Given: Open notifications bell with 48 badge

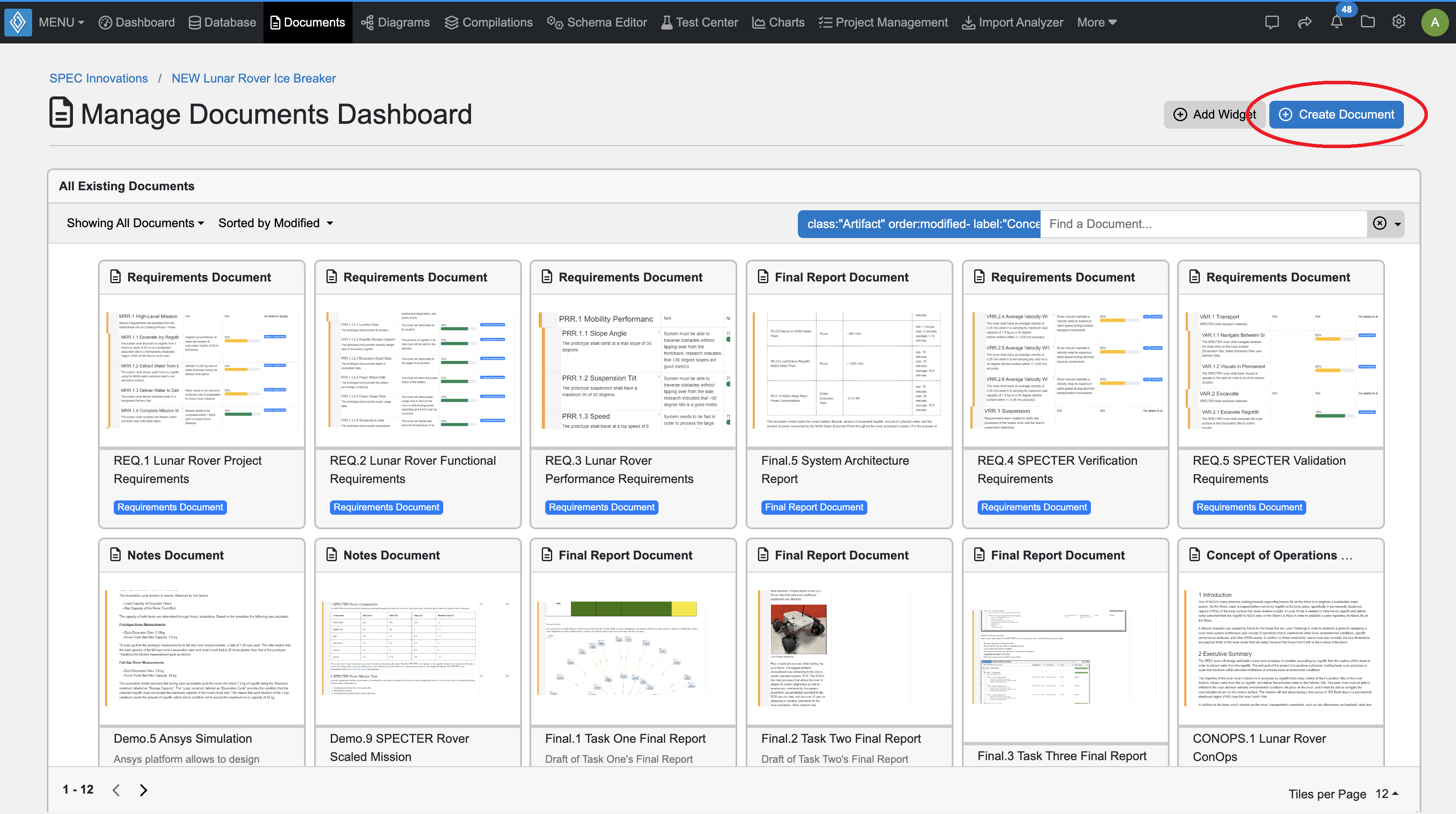Looking at the screenshot, I should click(x=1336, y=23).
